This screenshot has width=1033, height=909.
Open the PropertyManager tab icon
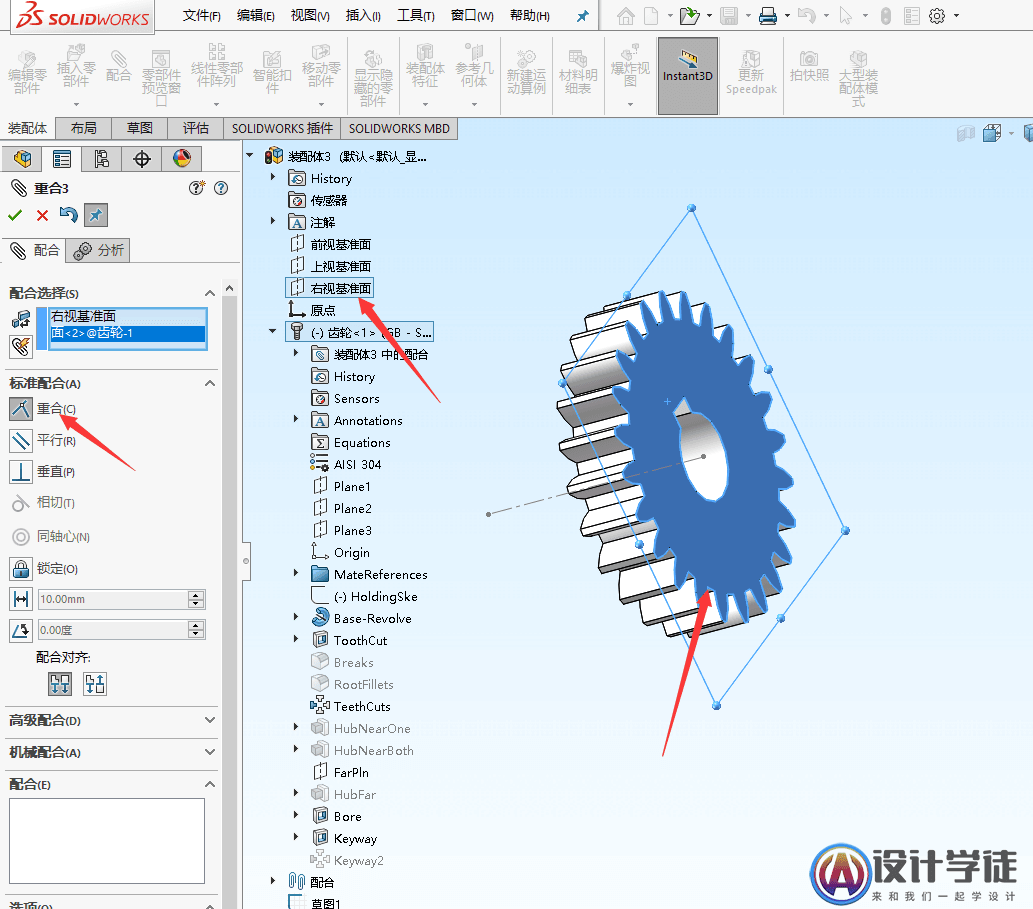click(x=62, y=159)
